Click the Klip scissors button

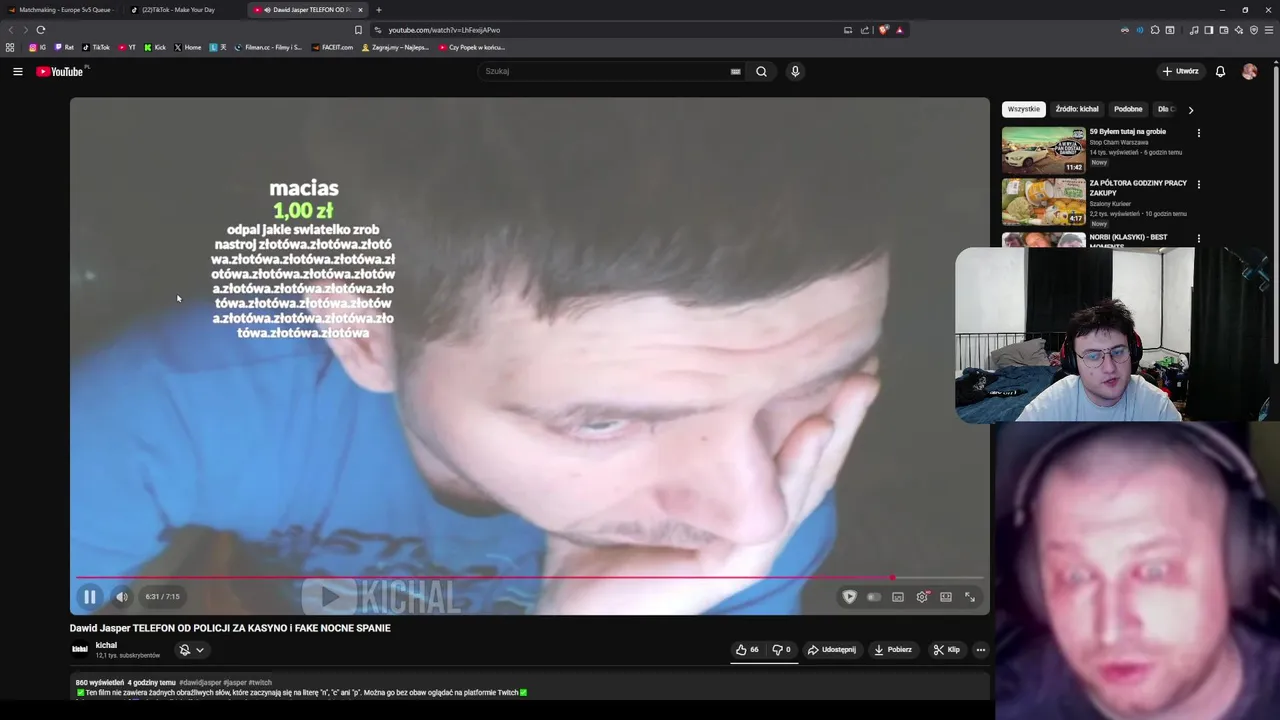(x=946, y=650)
